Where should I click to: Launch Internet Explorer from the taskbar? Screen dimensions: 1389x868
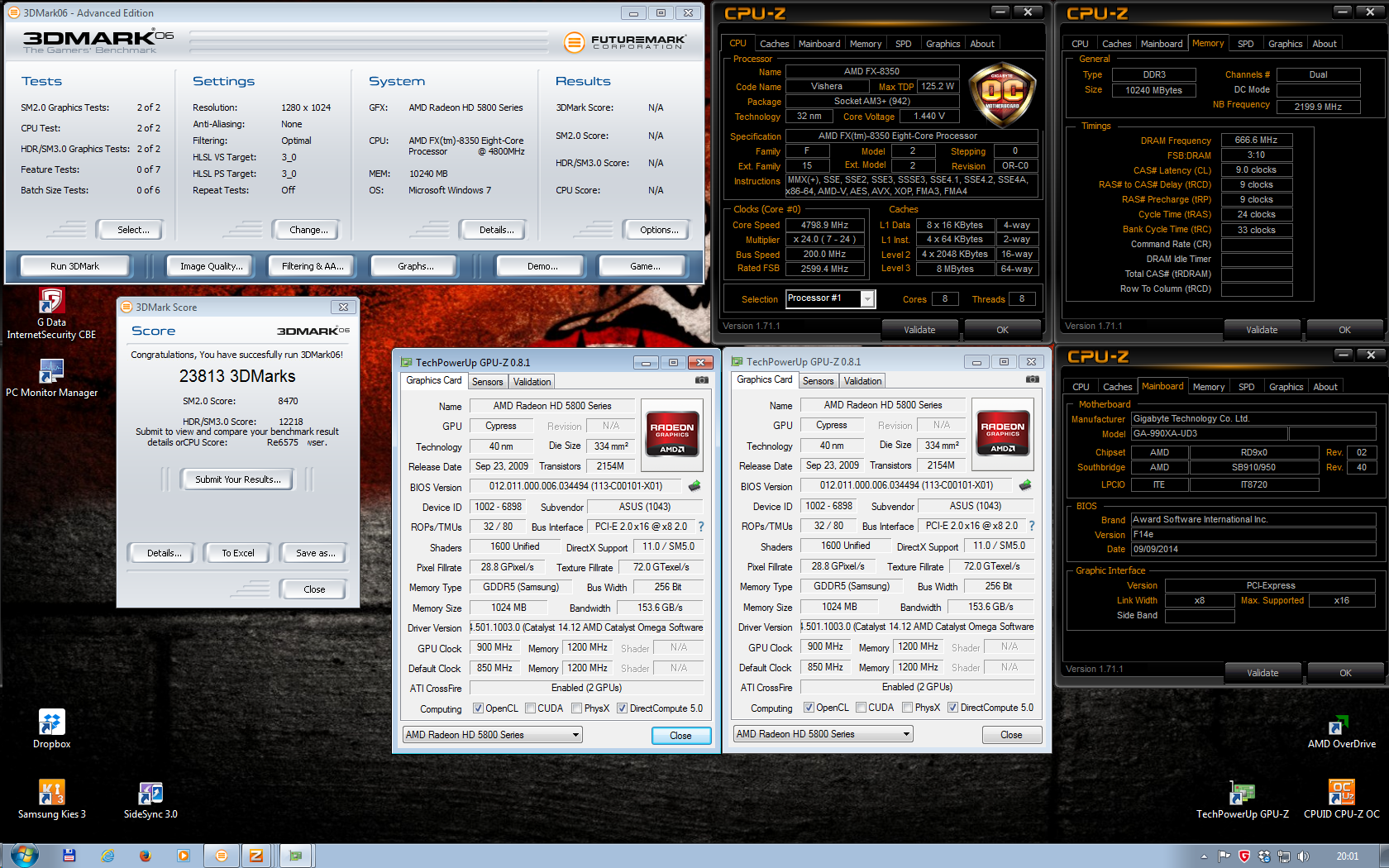[x=107, y=856]
